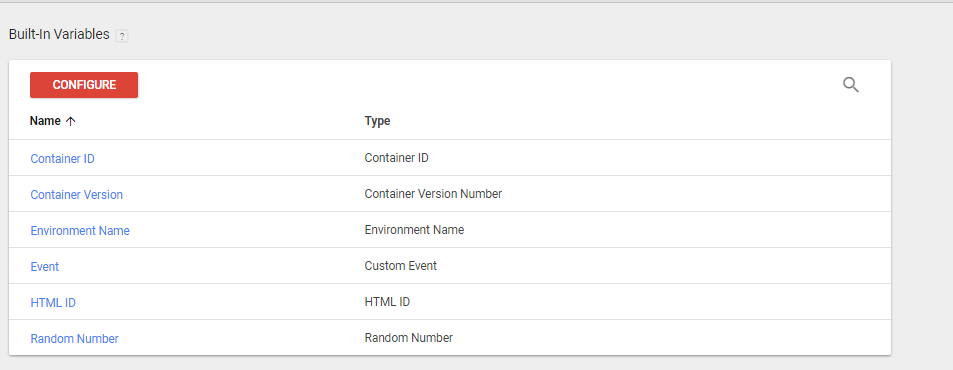Screen dimensions: 953x370
Task: Click the red CONFIGURE button
Action: 84,85
